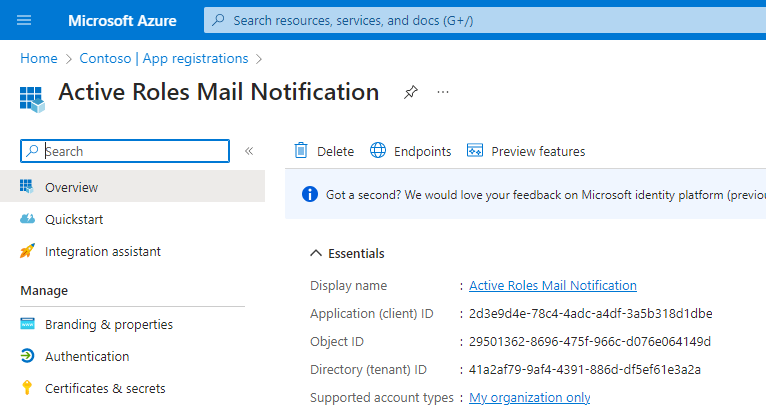Go to Home breadcrumb

coord(39,58)
